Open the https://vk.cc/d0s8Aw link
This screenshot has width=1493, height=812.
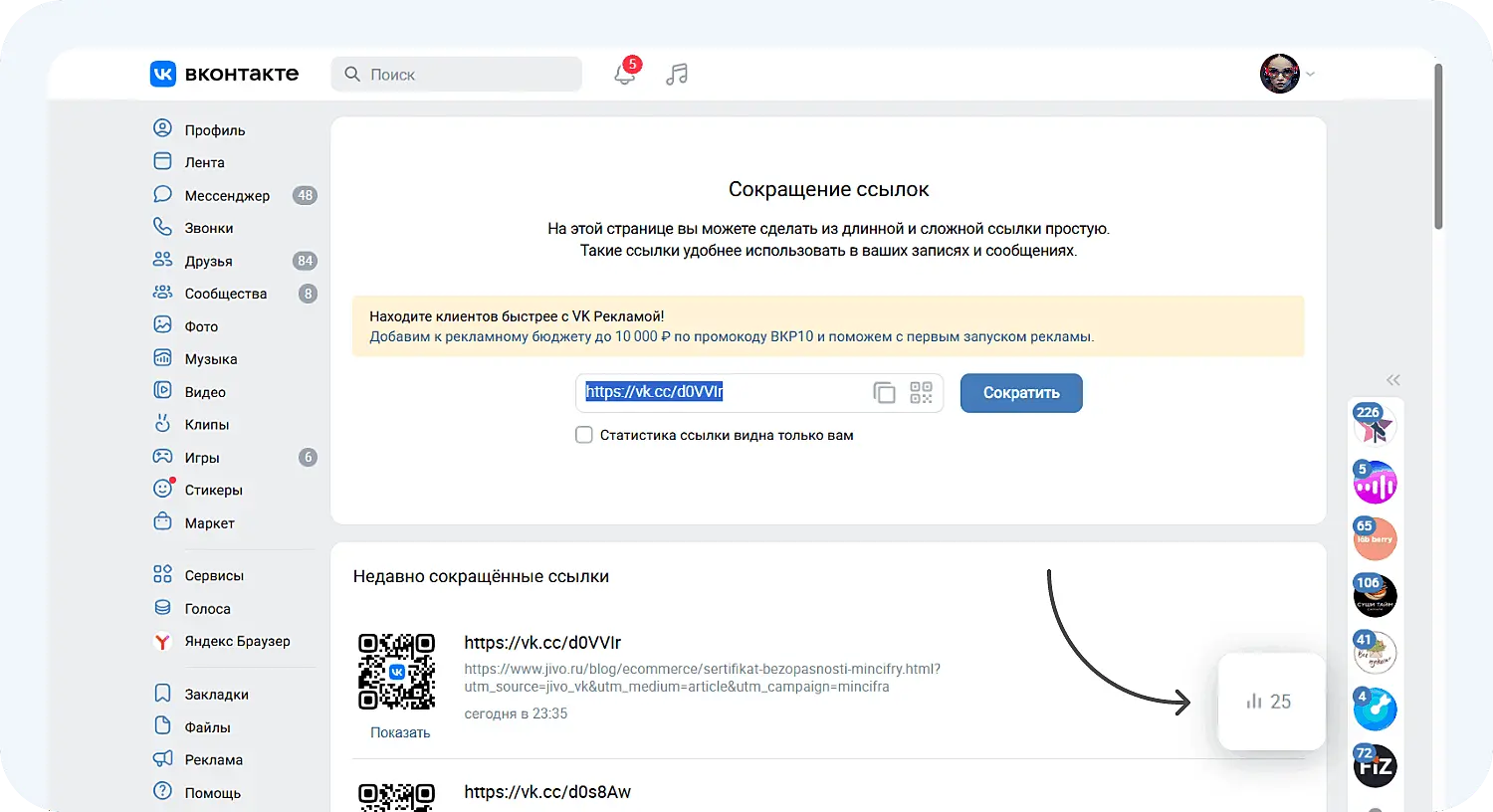coord(547,792)
